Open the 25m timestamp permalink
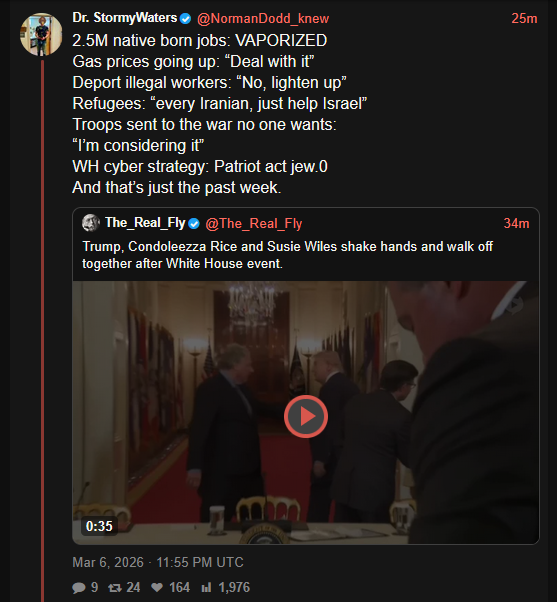557x602 pixels. point(524,18)
